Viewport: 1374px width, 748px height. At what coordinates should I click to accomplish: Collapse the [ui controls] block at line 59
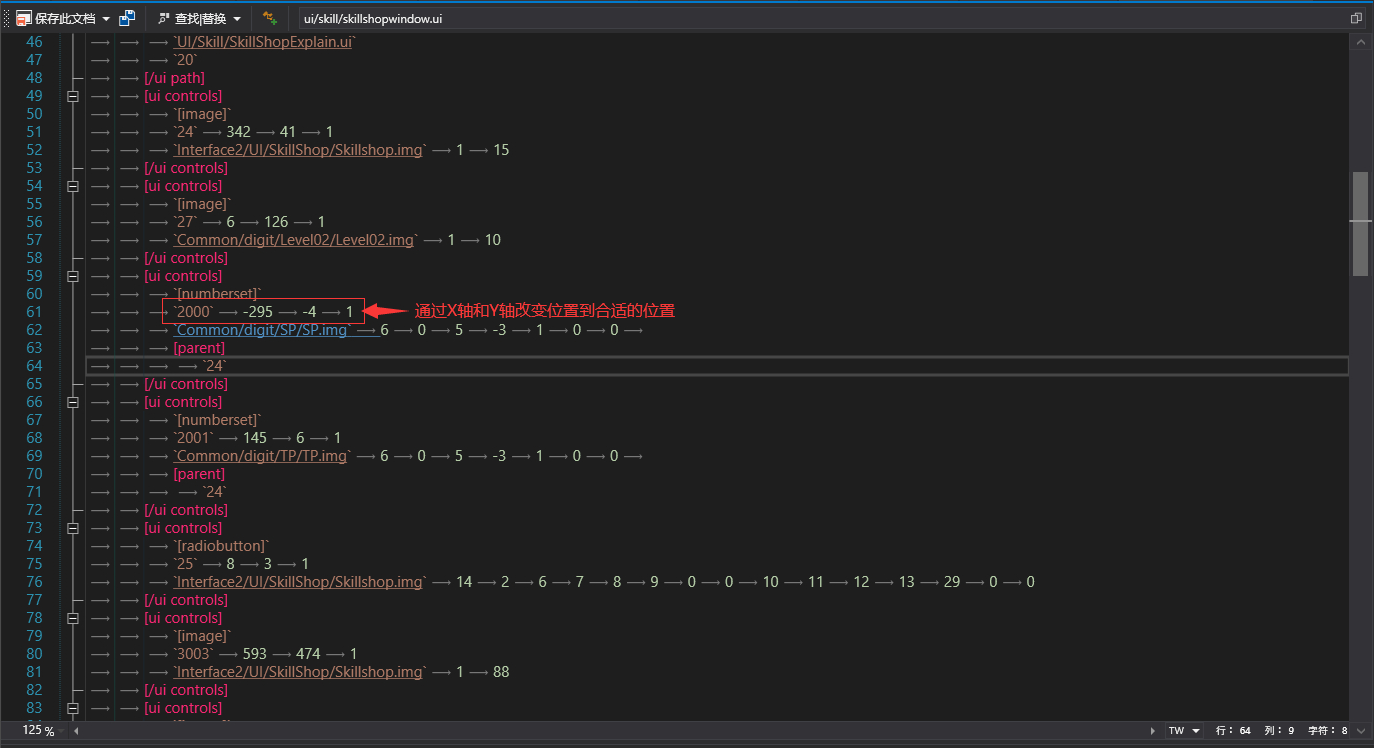click(72, 276)
